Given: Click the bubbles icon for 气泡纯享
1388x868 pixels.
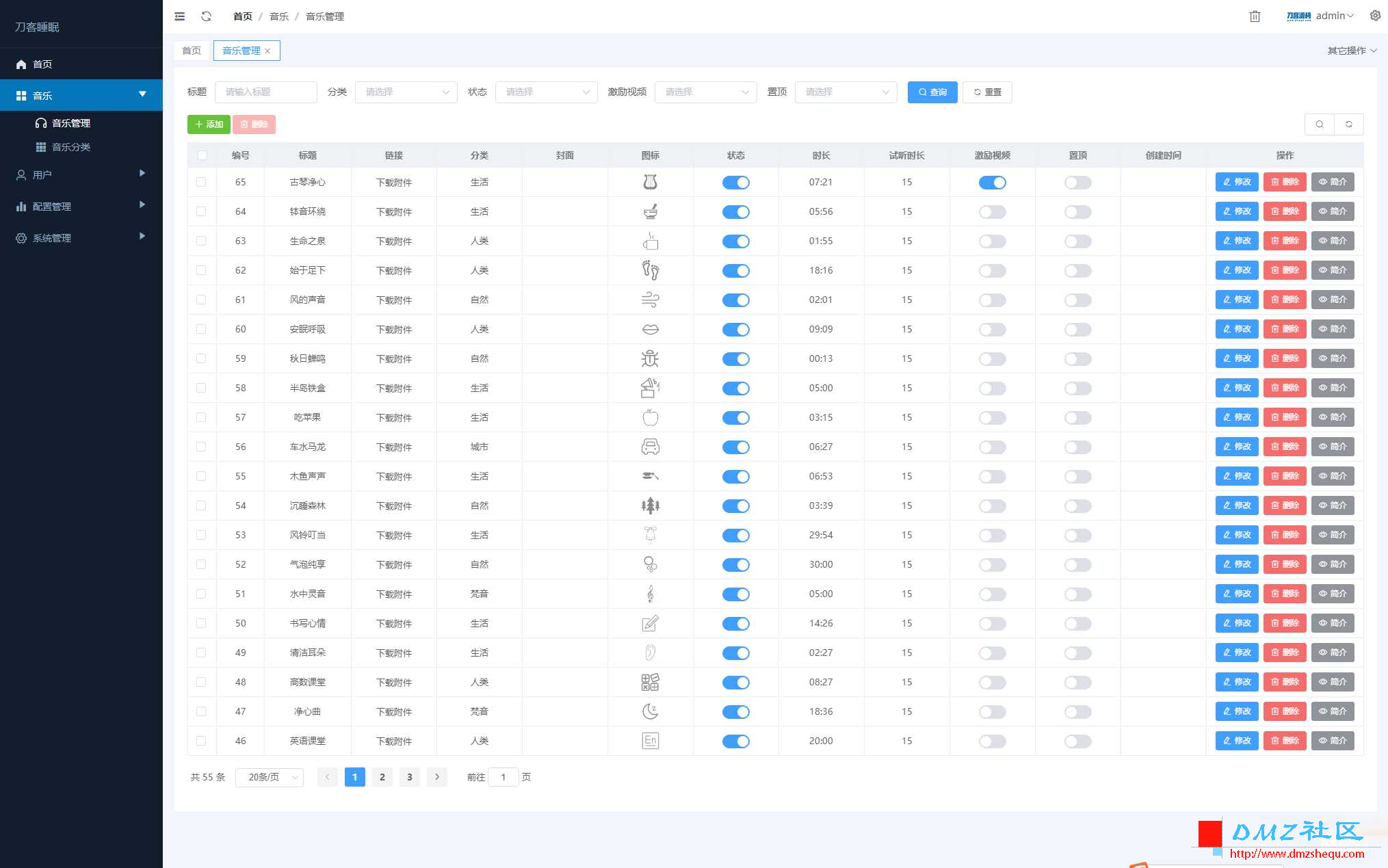Looking at the screenshot, I should [x=650, y=564].
